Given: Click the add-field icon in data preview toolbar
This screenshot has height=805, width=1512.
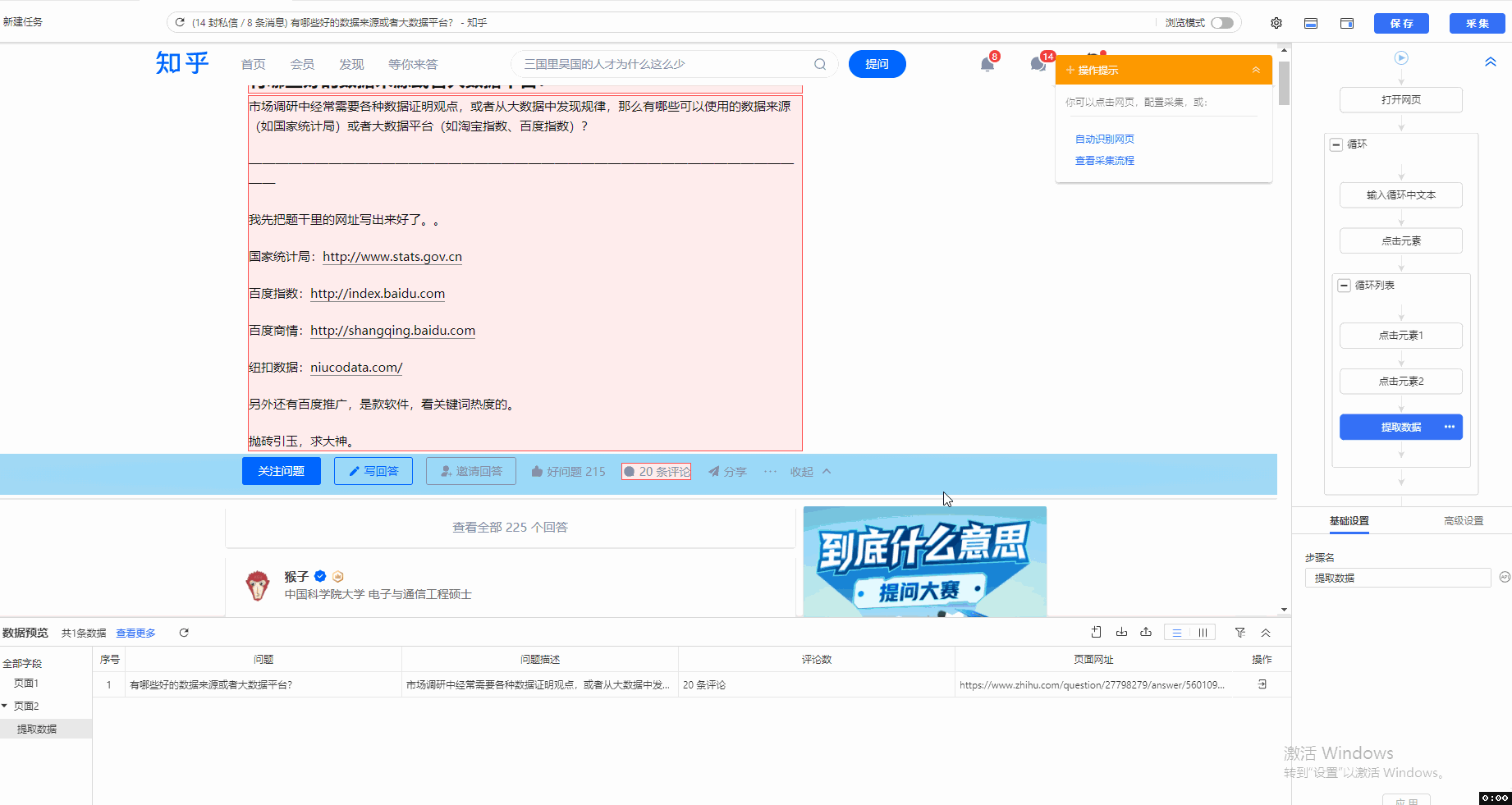Looking at the screenshot, I should point(1096,632).
